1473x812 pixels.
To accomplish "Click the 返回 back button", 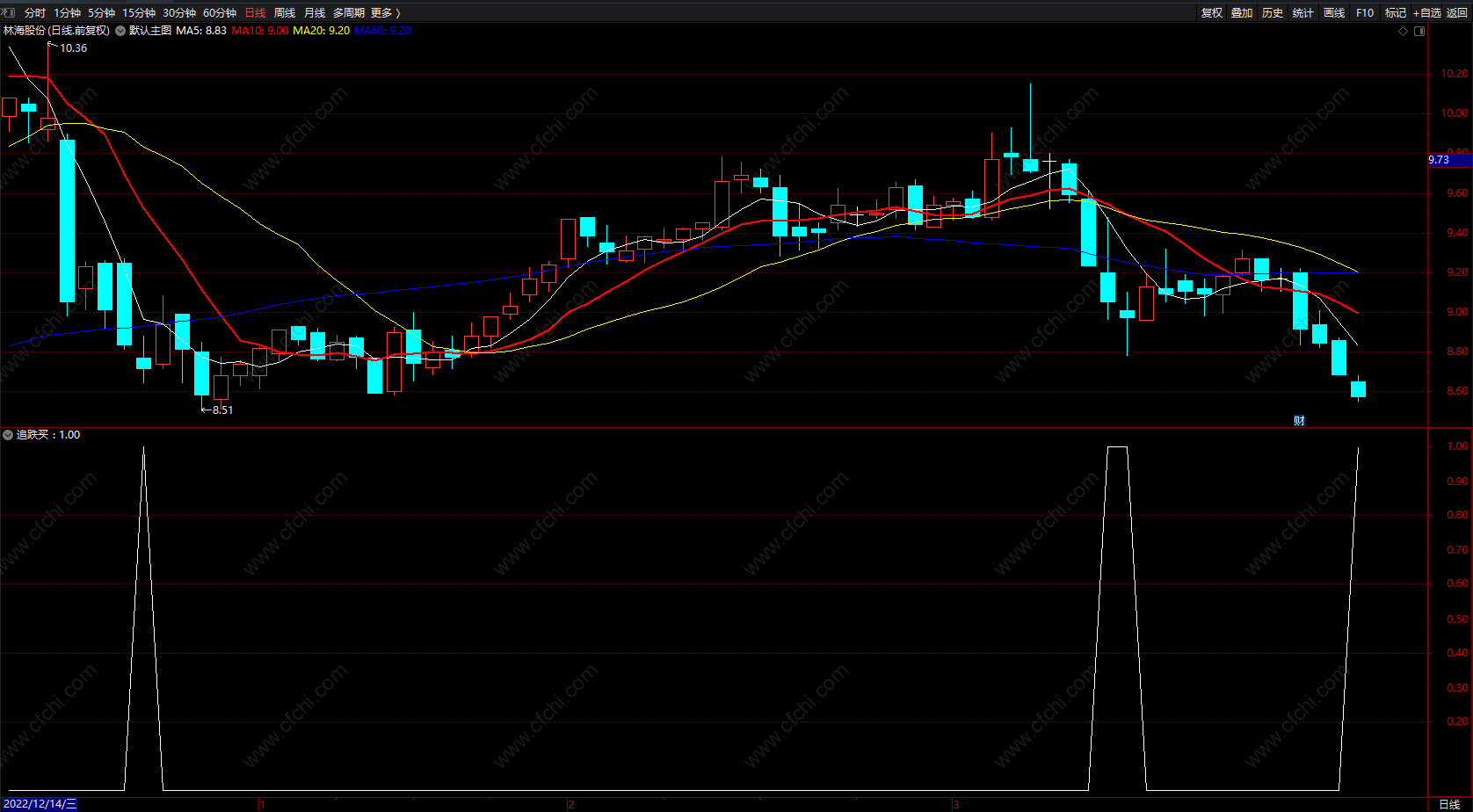I will click(x=1457, y=12).
